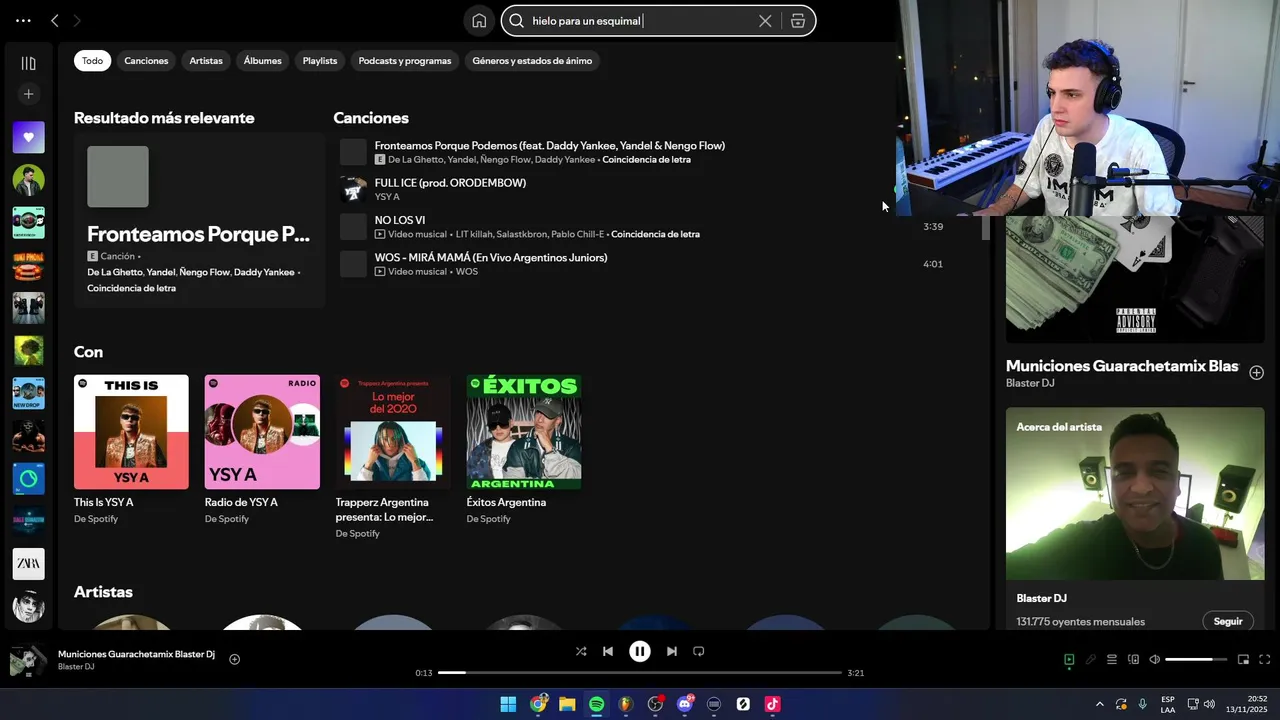Screen dimensions: 1280x720
Task: Open the Fronteamos Porque P... top result card
Action: (x=199, y=221)
